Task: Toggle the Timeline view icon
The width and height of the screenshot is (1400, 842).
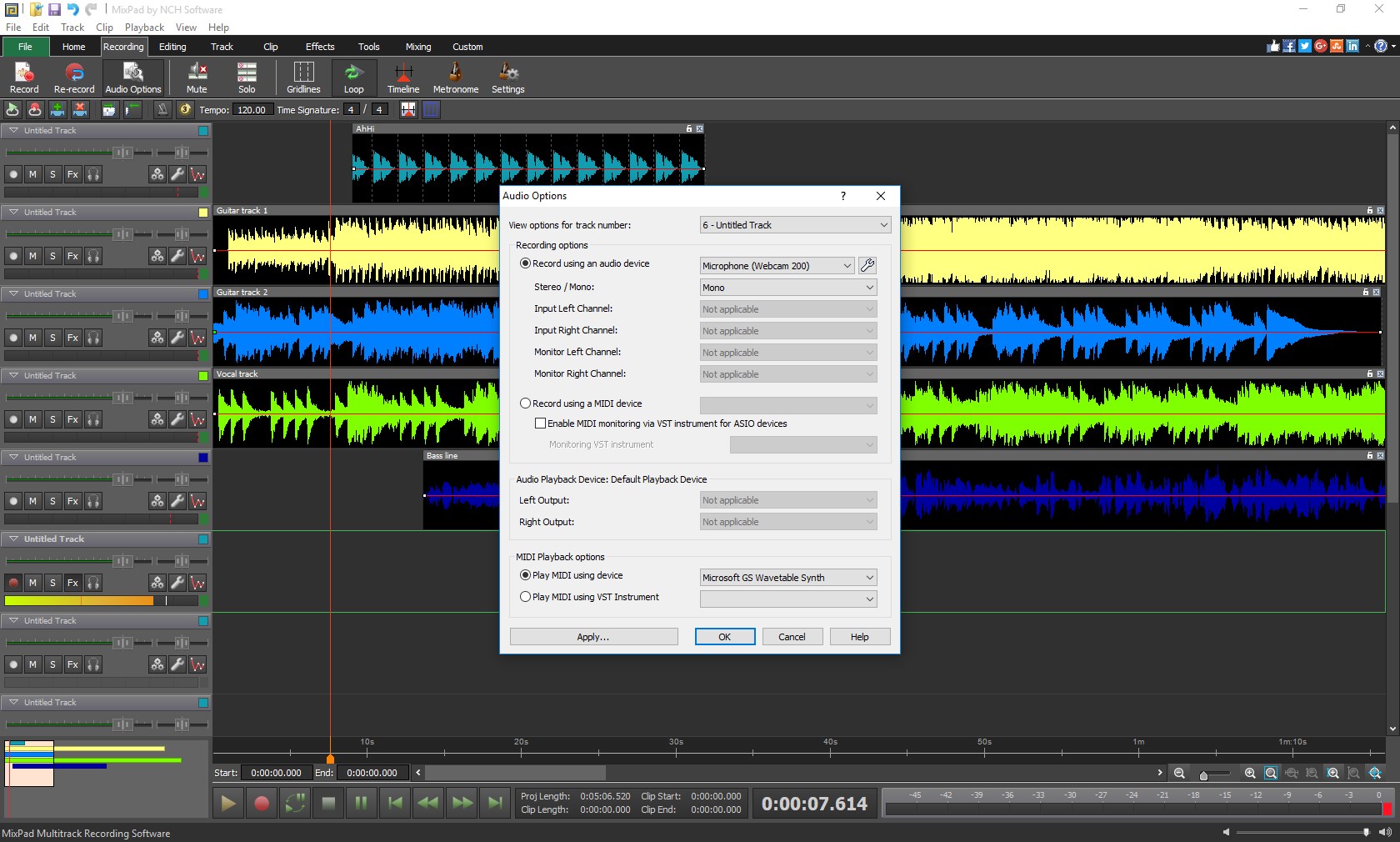Action: (403, 78)
